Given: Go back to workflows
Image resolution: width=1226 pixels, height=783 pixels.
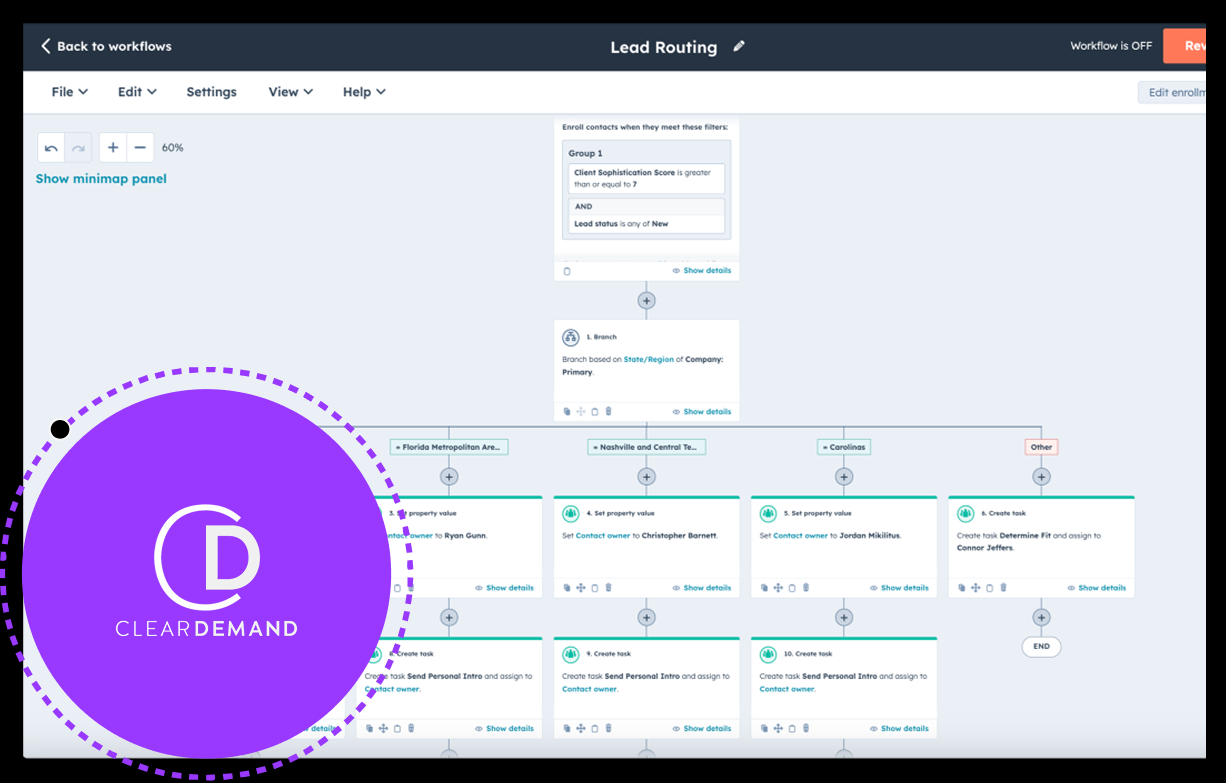Looking at the screenshot, I should tap(105, 46).
